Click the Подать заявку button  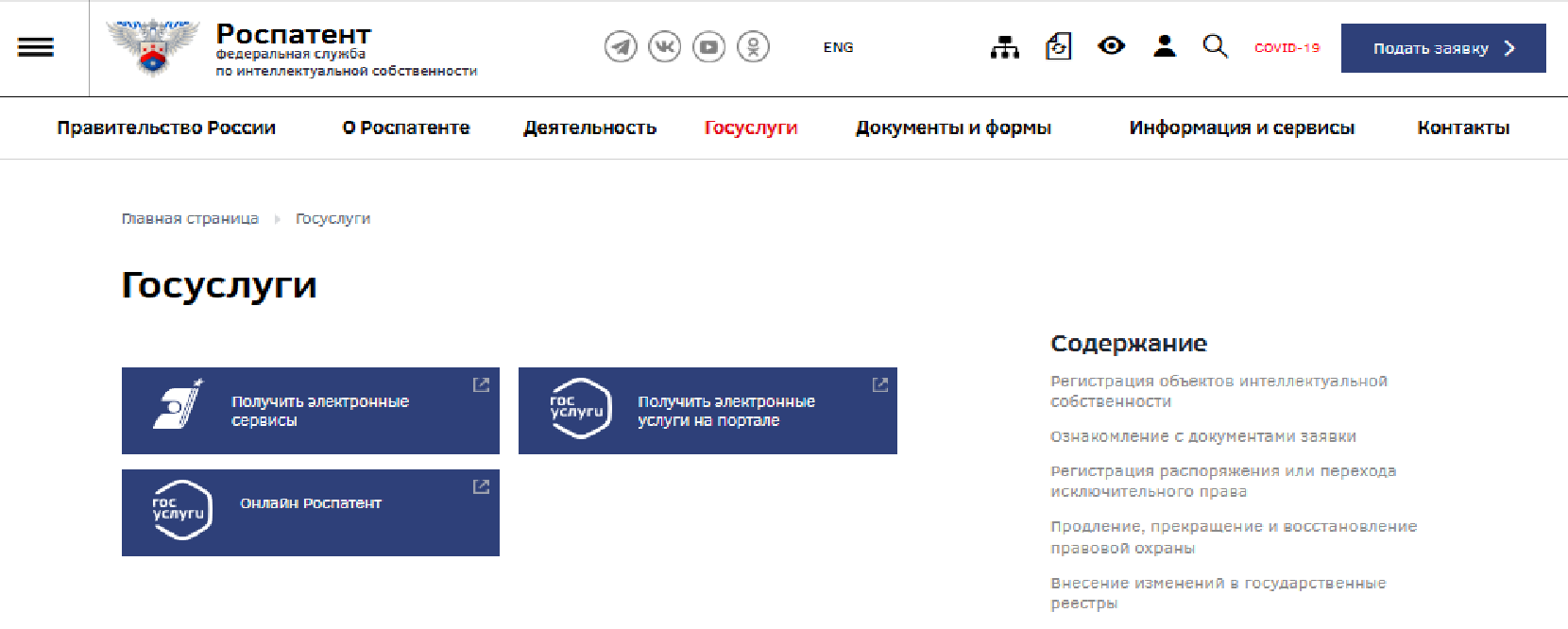click(x=1442, y=48)
